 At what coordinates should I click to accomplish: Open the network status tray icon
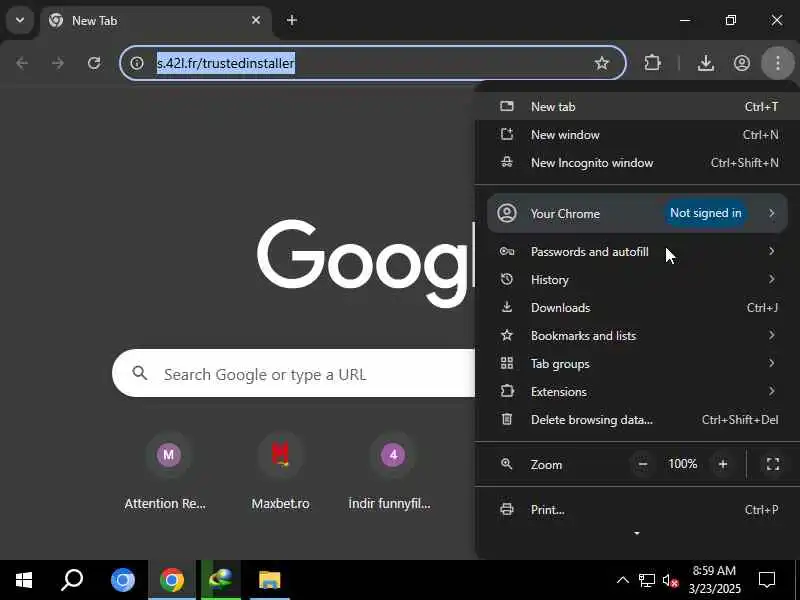[x=646, y=580]
